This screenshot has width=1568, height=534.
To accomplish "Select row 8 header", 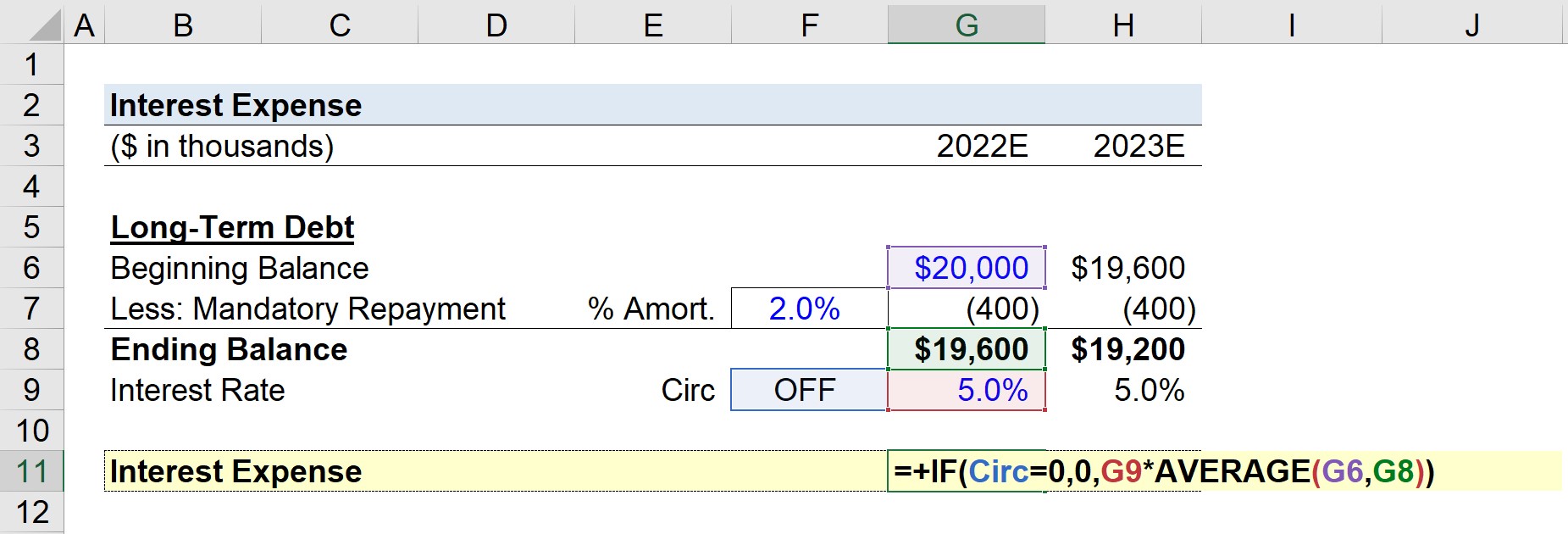I will [x=31, y=349].
